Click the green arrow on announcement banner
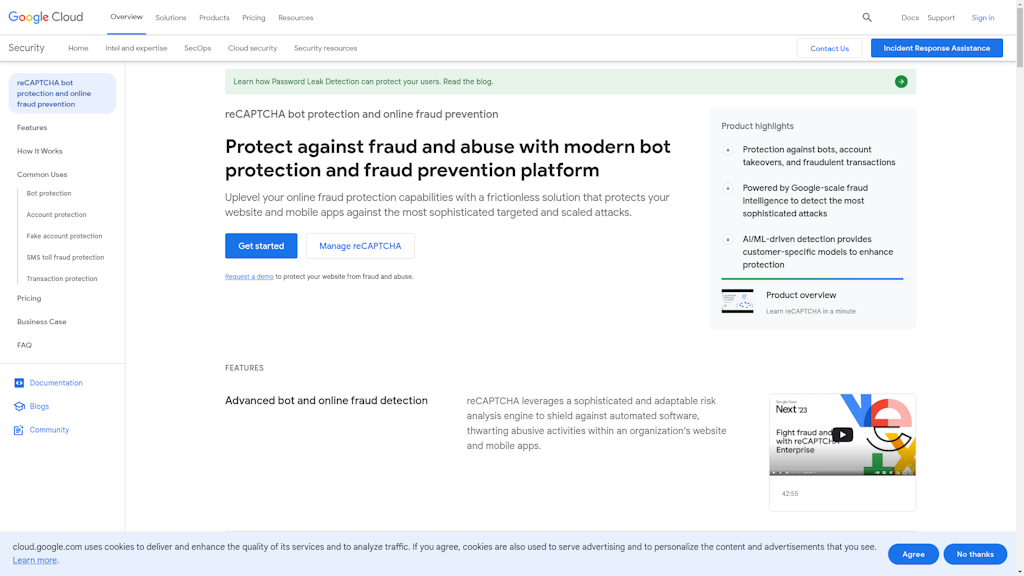The height and width of the screenshot is (576, 1024). tap(901, 82)
